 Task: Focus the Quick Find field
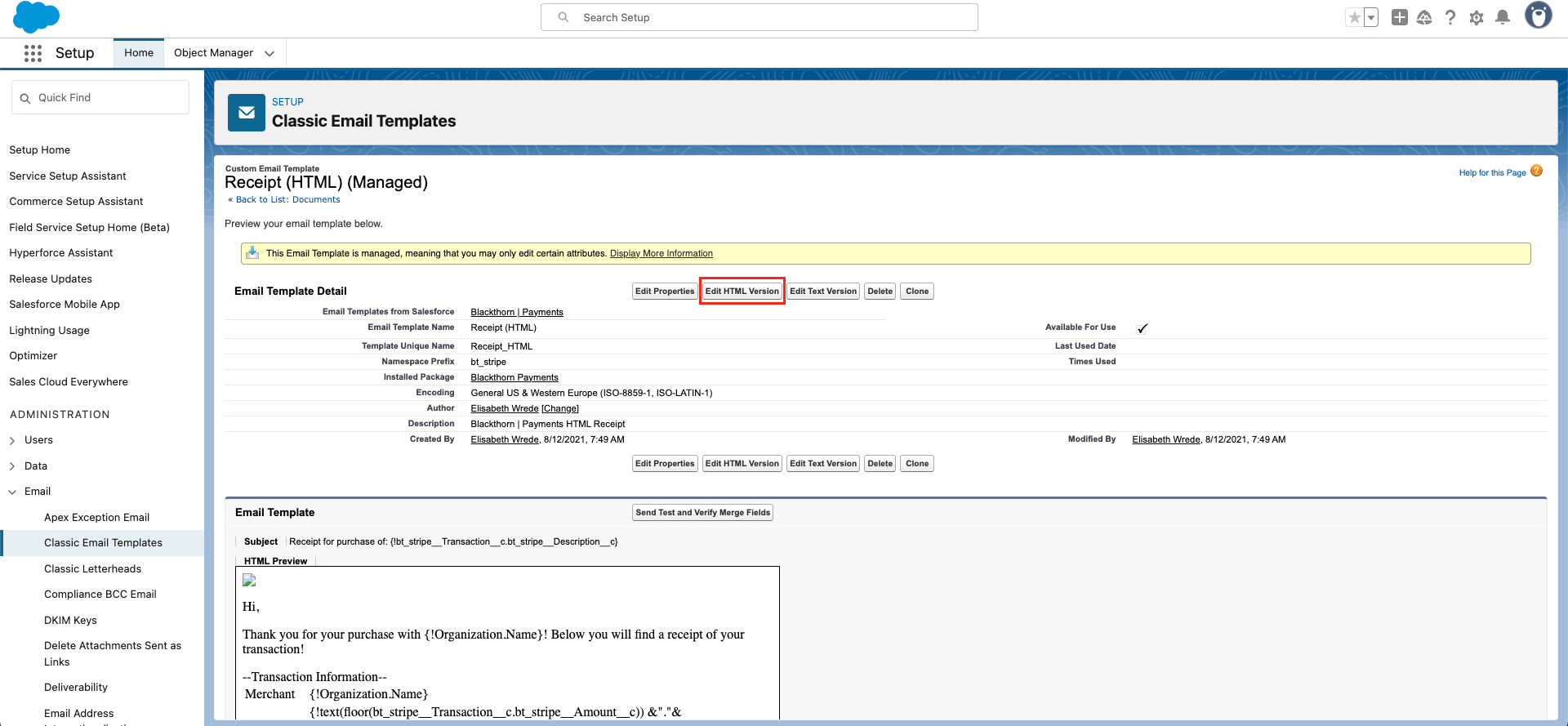pos(100,98)
